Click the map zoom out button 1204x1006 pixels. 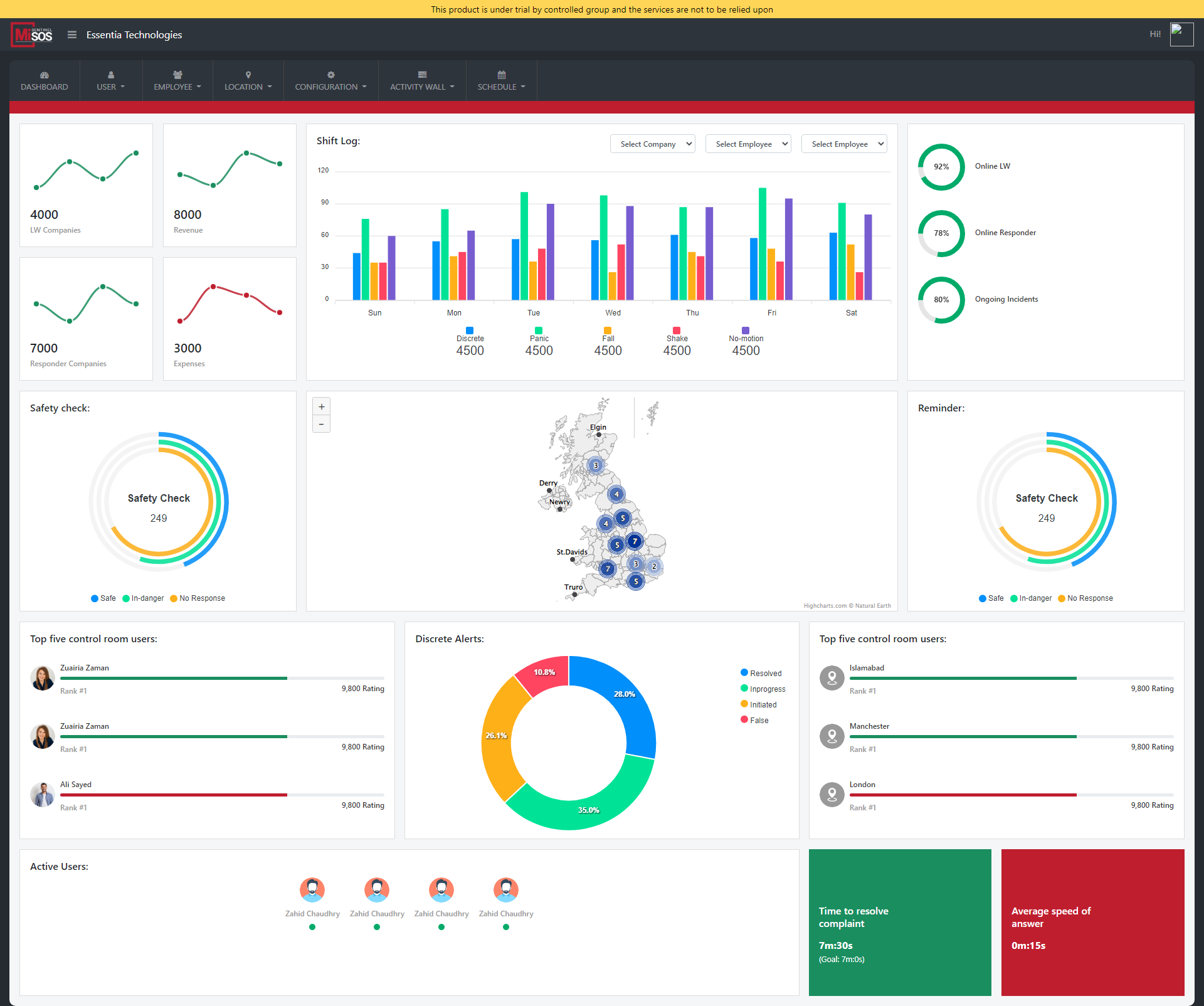[x=322, y=425]
